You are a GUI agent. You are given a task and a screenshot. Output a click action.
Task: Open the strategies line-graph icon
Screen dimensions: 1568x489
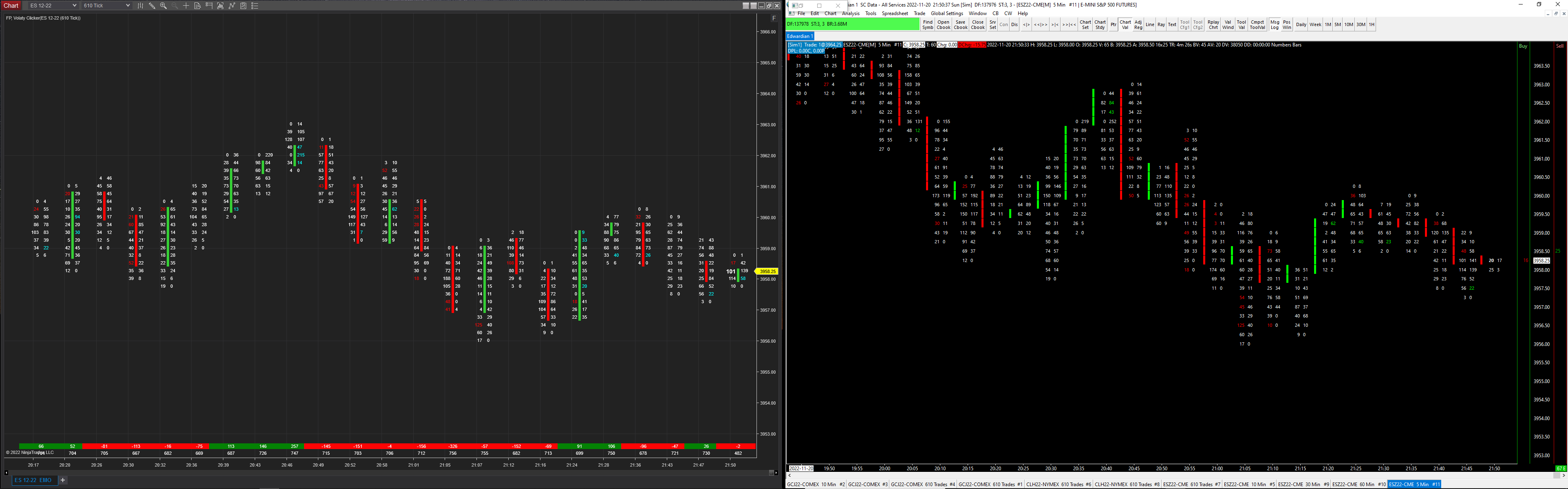click(x=232, y=5)
